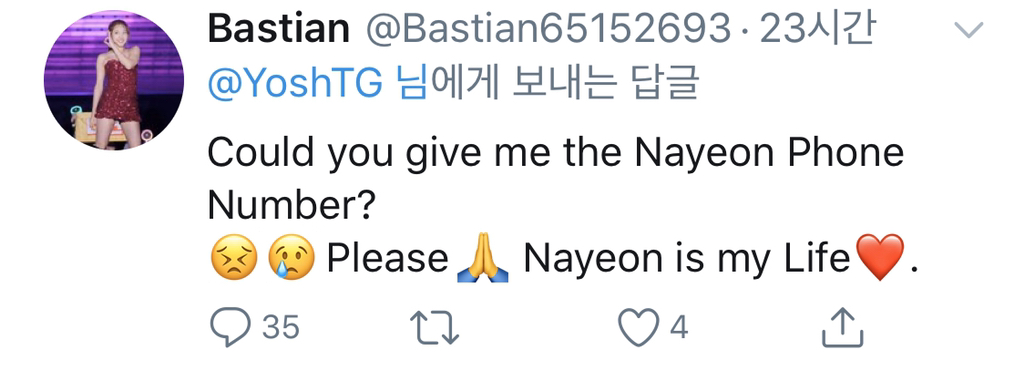Click the like count 4

679,327
